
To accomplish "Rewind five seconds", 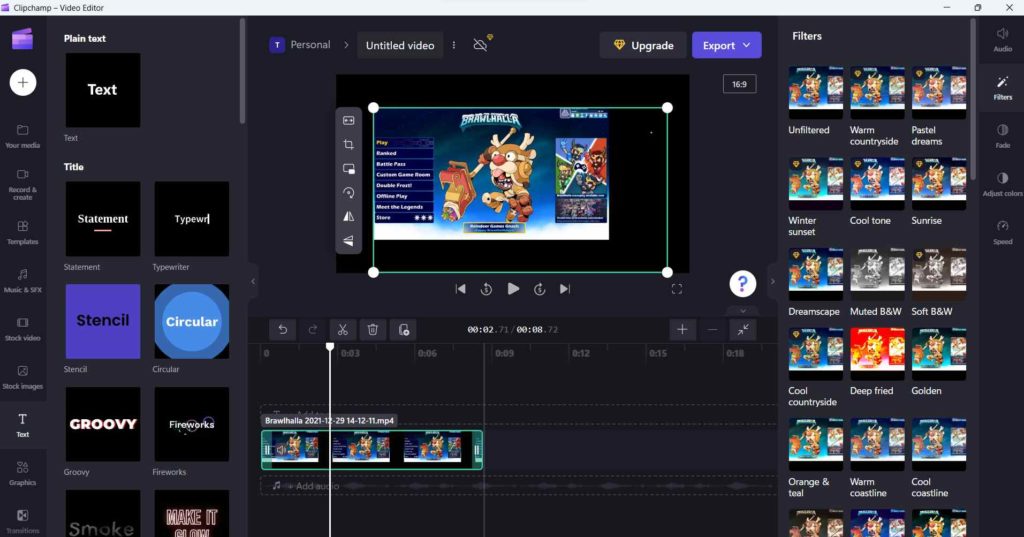I will (x=487, y=289).
